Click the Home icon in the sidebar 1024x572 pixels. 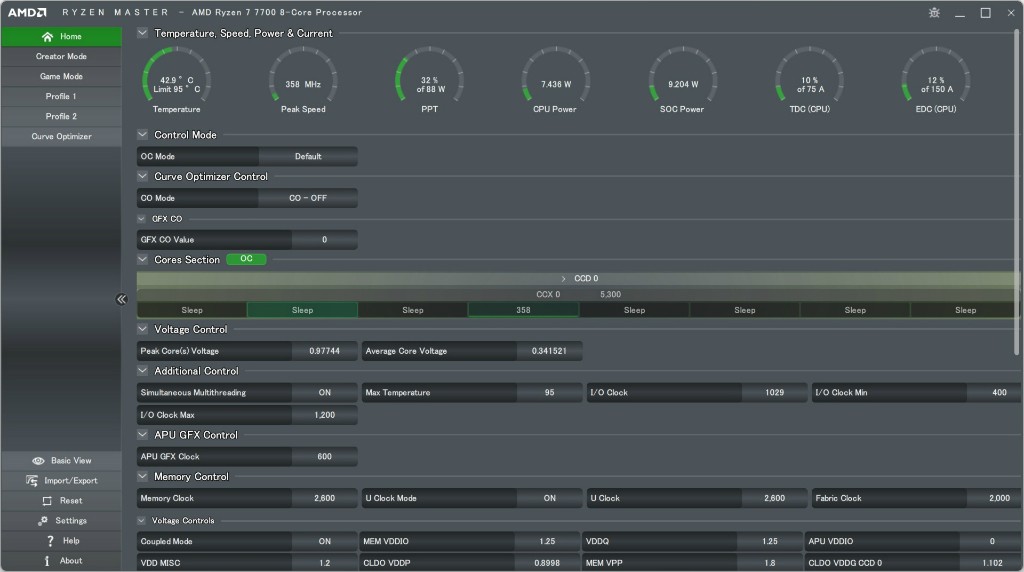click(47, 37)
